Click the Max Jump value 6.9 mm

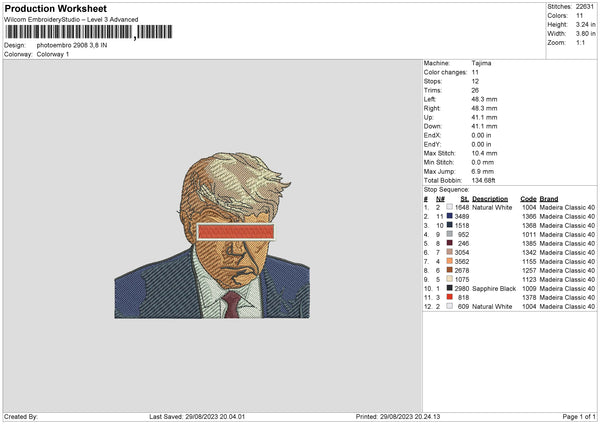[483, 171]
